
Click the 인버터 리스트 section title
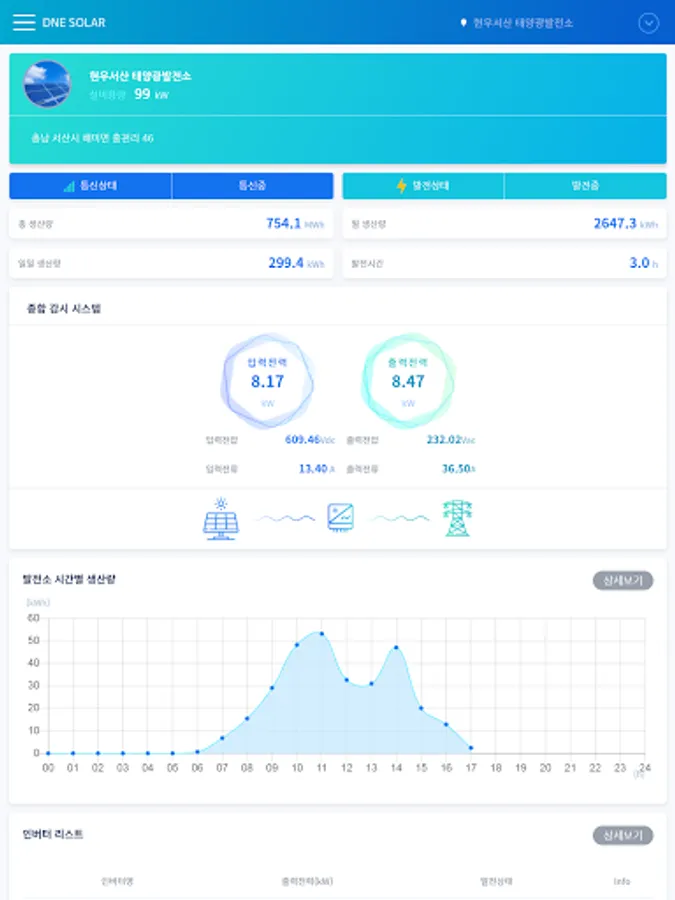tap(53, 835)
